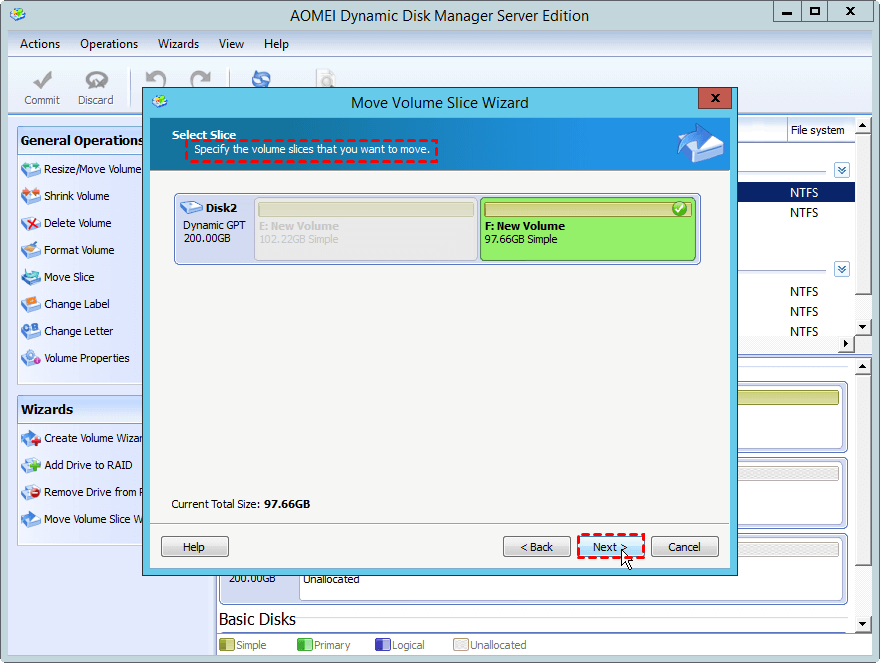Maximize the AOMEI main window
880x663 pixels.
[815, 12]
